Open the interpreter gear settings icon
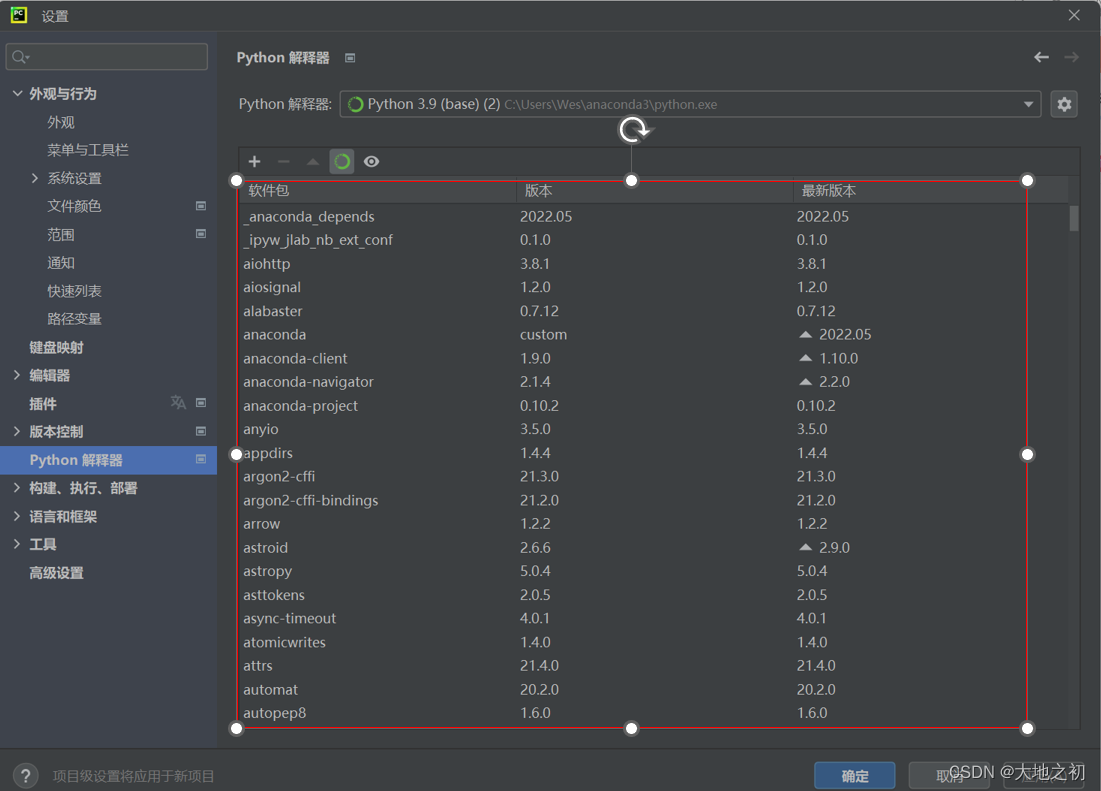1101x791 pixels. pos(1064,105)
